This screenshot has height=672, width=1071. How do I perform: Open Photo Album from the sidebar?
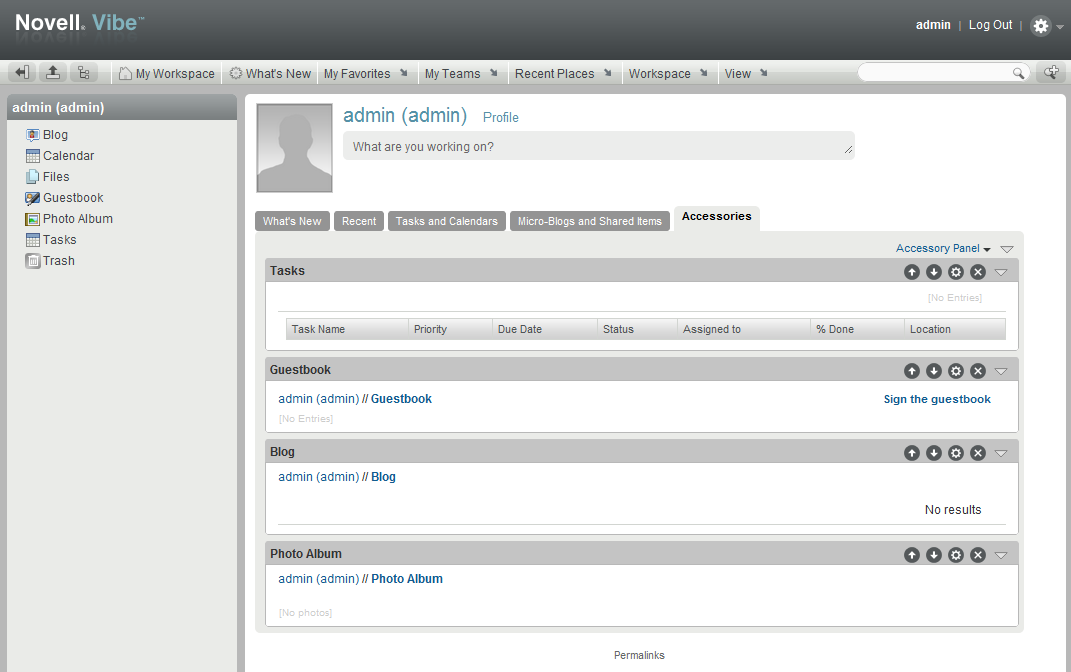(x=76, y=218)
